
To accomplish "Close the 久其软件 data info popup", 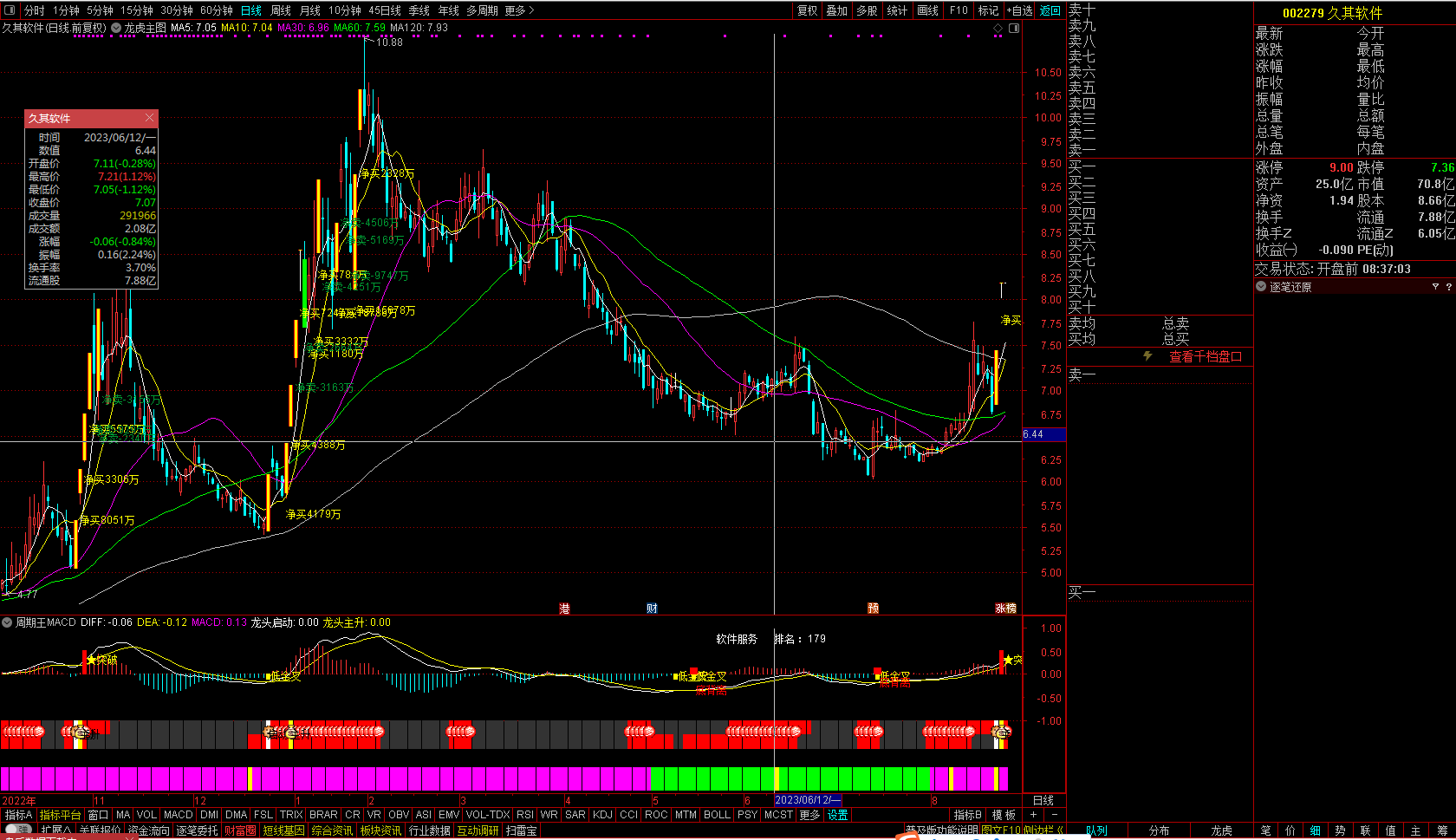I will (x=149, y=118).
